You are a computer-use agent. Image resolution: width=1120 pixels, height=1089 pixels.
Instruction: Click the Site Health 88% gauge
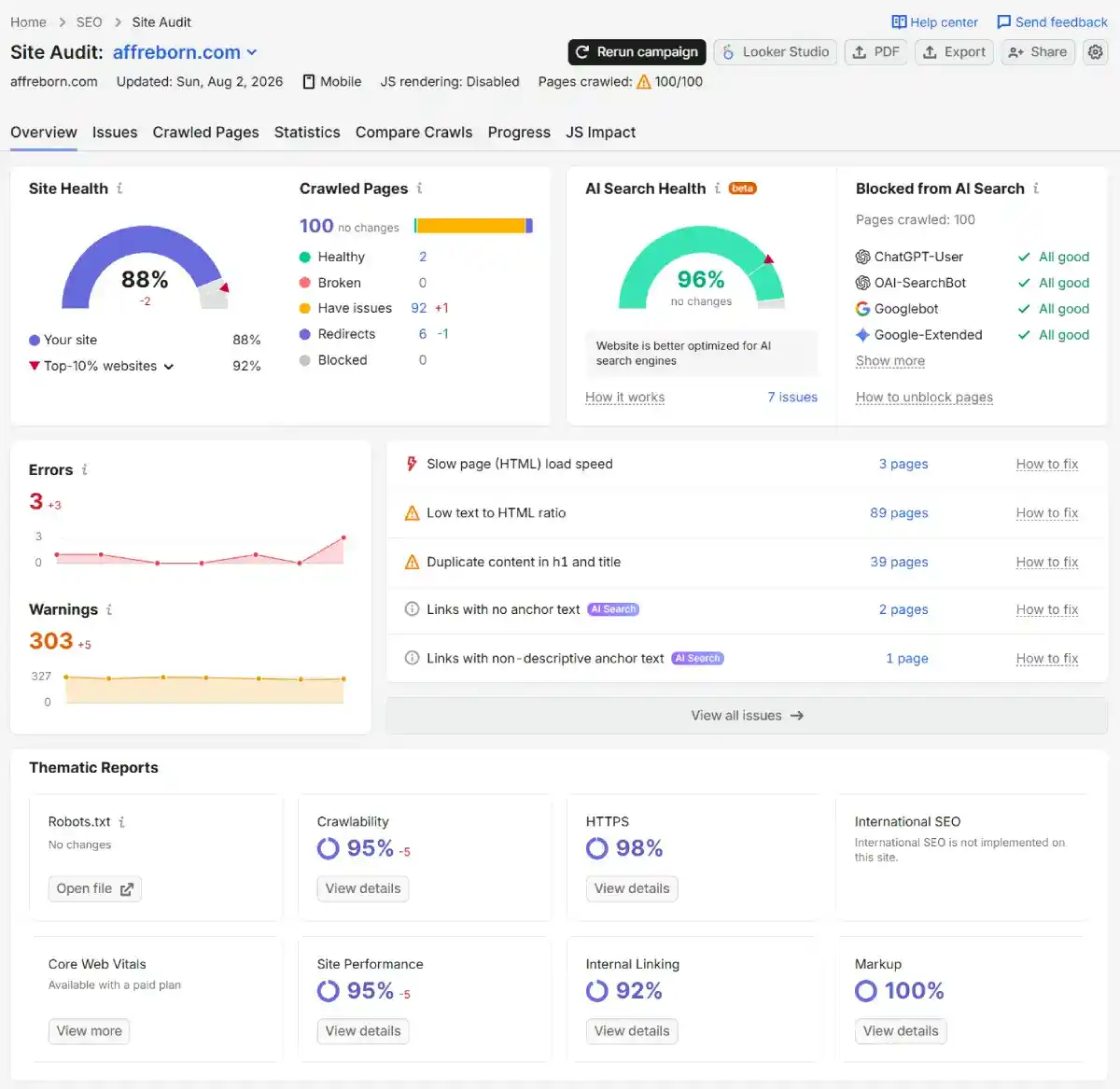pyautogui.click(x=145, y=268)
